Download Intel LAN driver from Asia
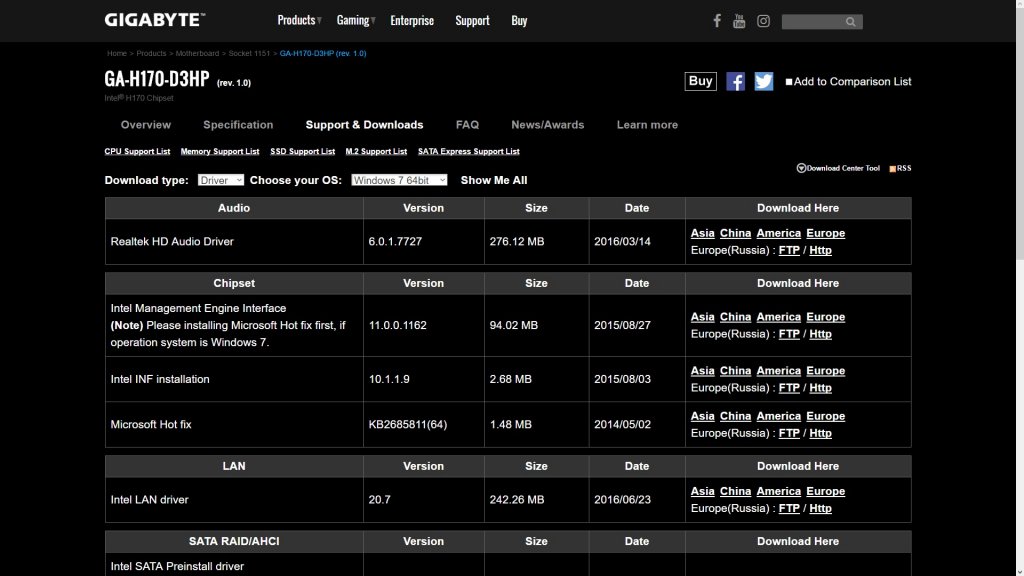 tap(703, 491)
